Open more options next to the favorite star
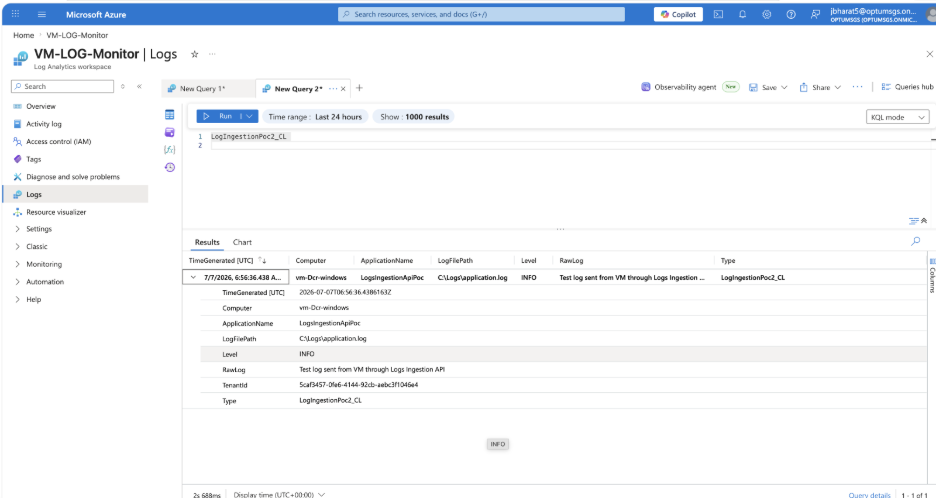Viewport: 936px width, 498px height. pyautogui.click(x=212, y=54)
